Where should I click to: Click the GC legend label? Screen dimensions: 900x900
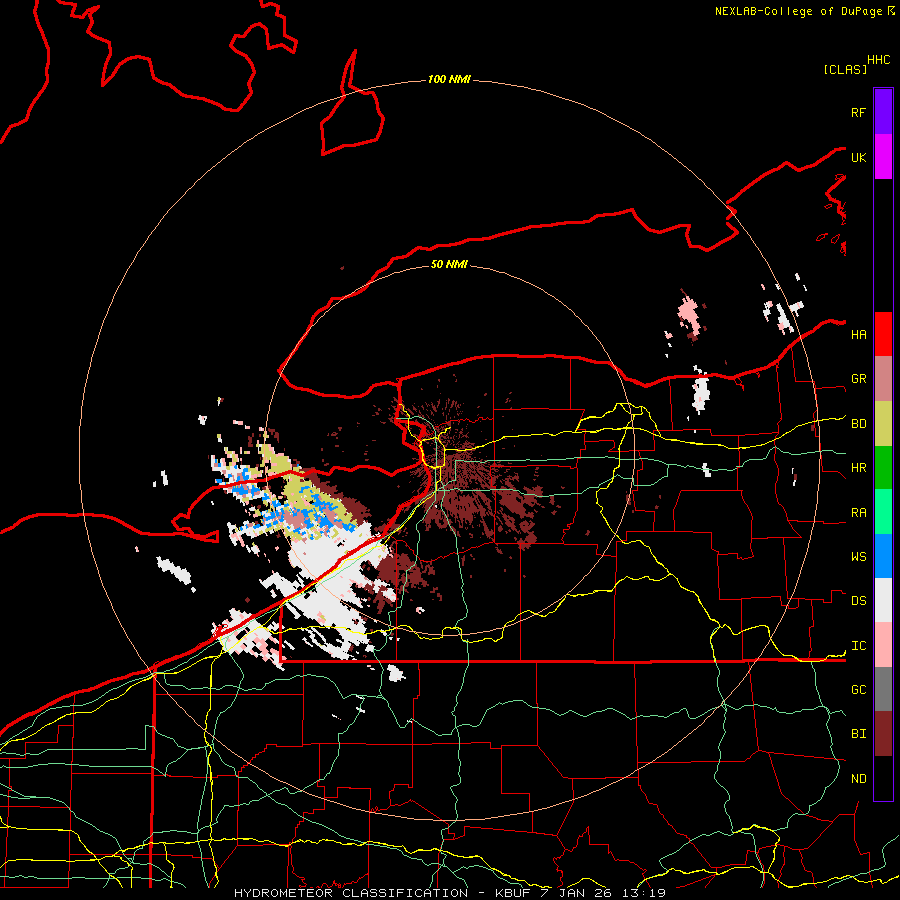(x=858, y=690)
